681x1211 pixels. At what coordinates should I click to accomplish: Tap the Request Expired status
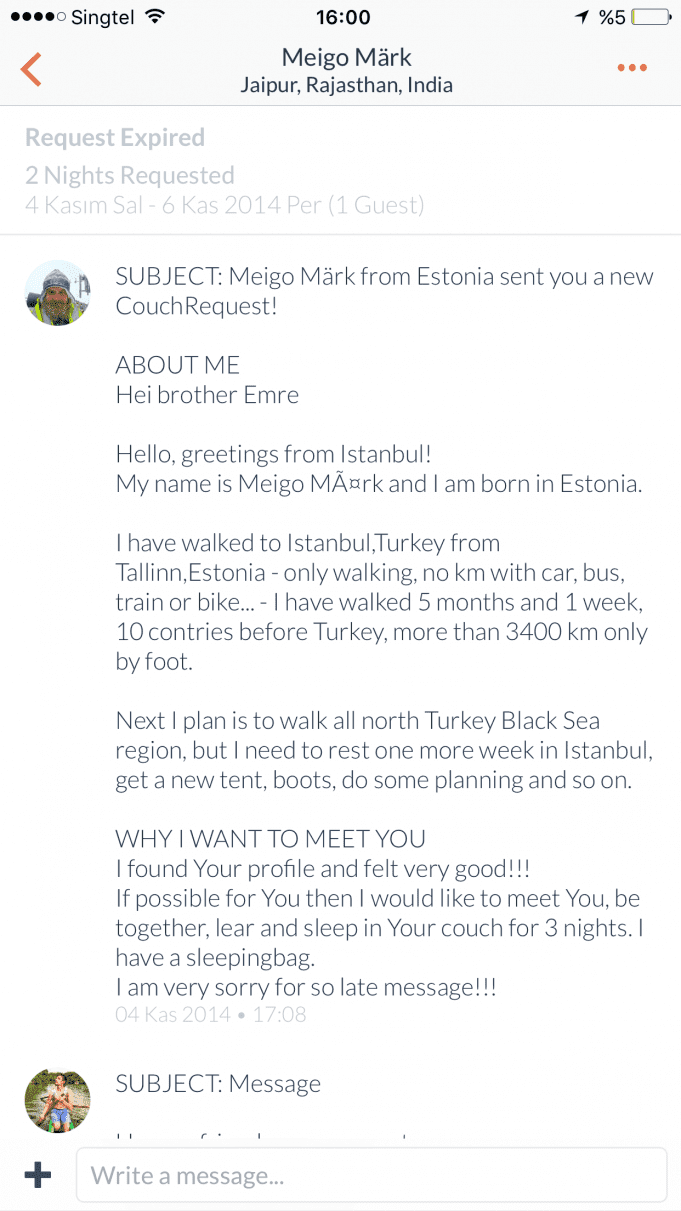click(115, 138)
